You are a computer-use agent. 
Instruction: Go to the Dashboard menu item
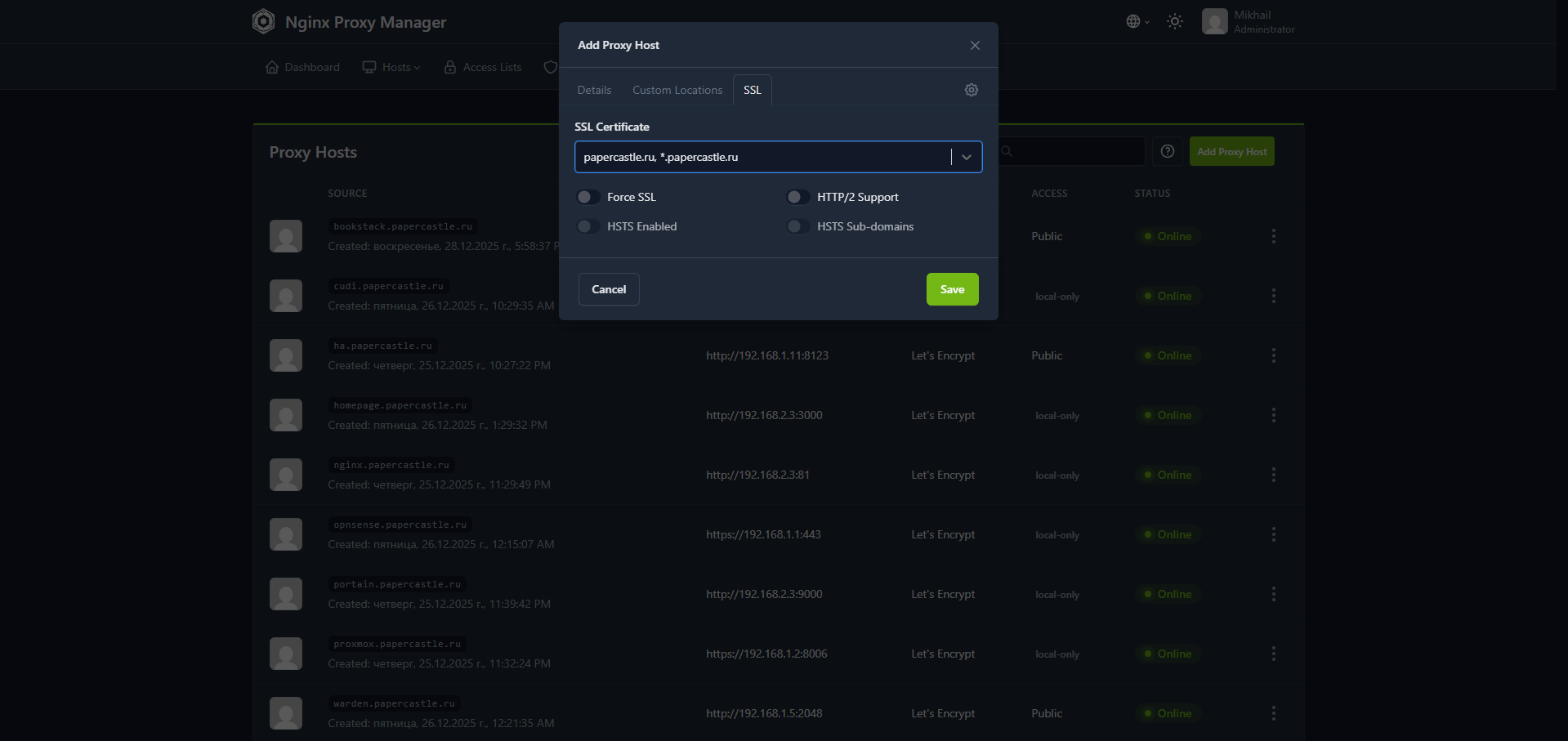click(x=302, y=67)
